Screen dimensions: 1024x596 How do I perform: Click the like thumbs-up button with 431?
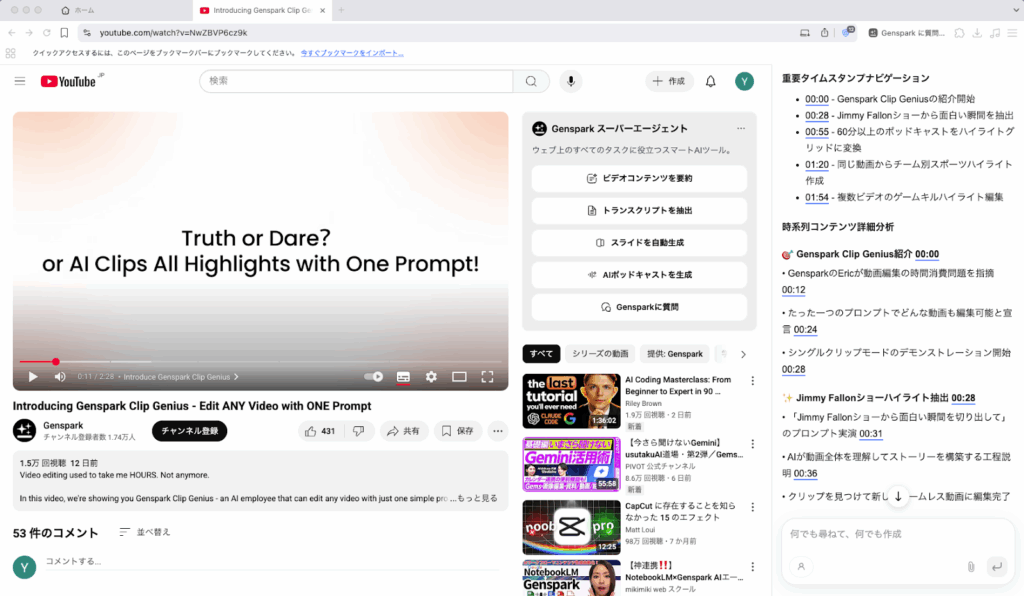tap(320, 431)
